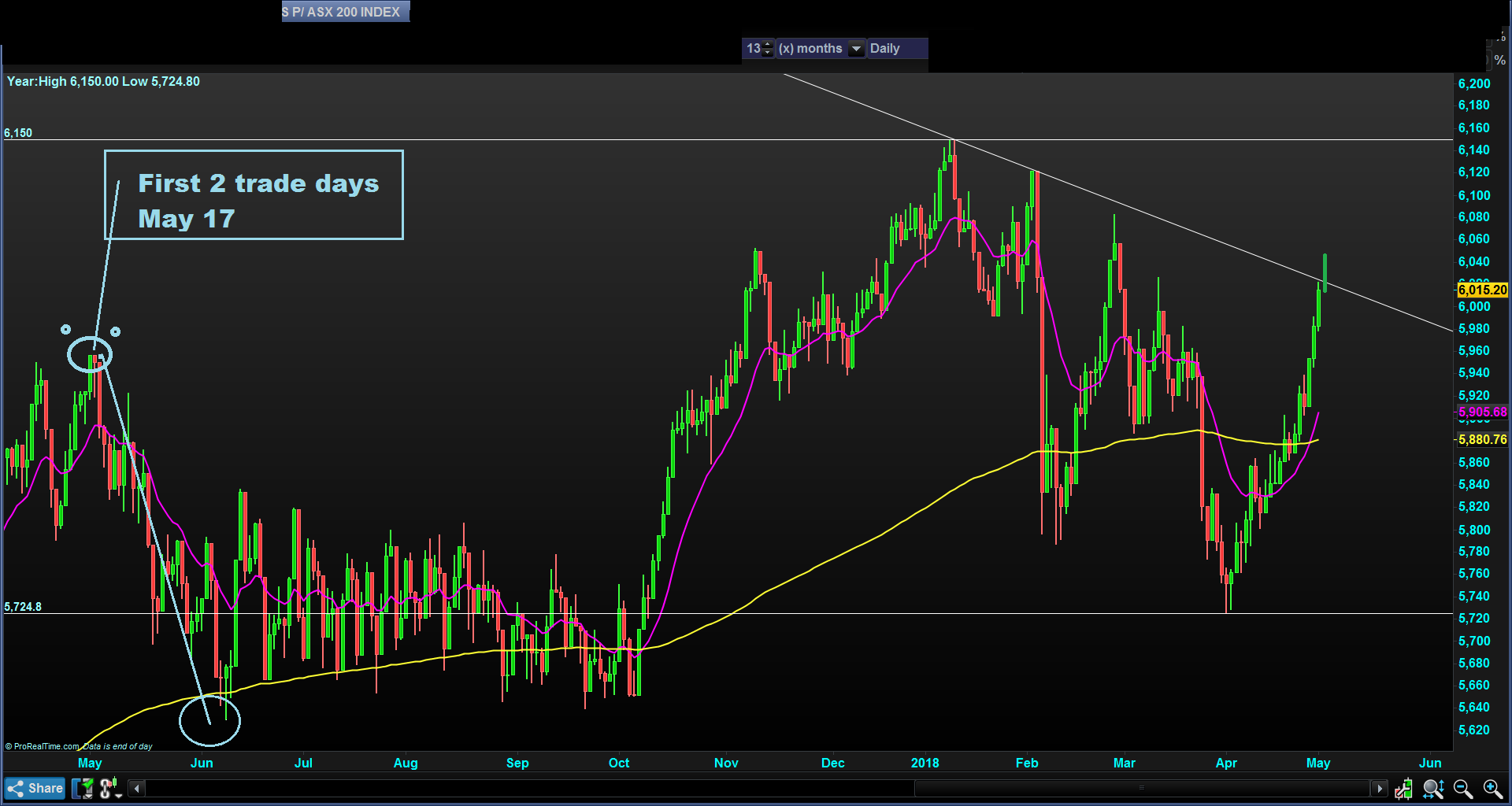Click the auto-fit zoom magnifier icon
The width and height of the screenshot is (1512, 806).
1433,788
